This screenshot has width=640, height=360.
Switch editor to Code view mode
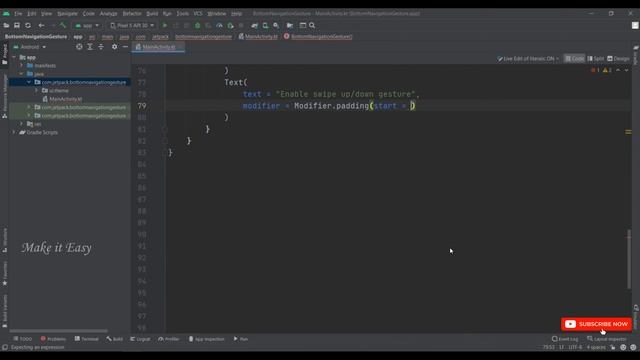[x=574, y=59]
